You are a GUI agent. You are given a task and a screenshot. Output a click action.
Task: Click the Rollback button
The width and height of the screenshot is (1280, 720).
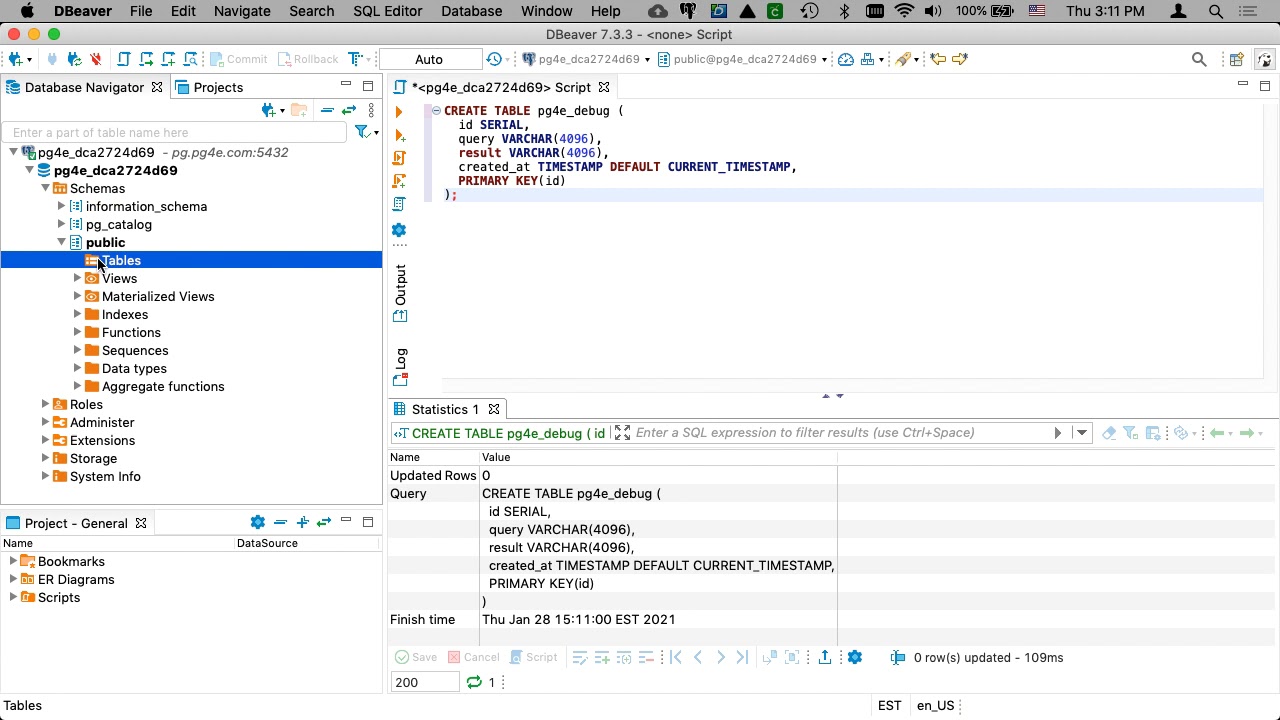click(x=306, y=59)
